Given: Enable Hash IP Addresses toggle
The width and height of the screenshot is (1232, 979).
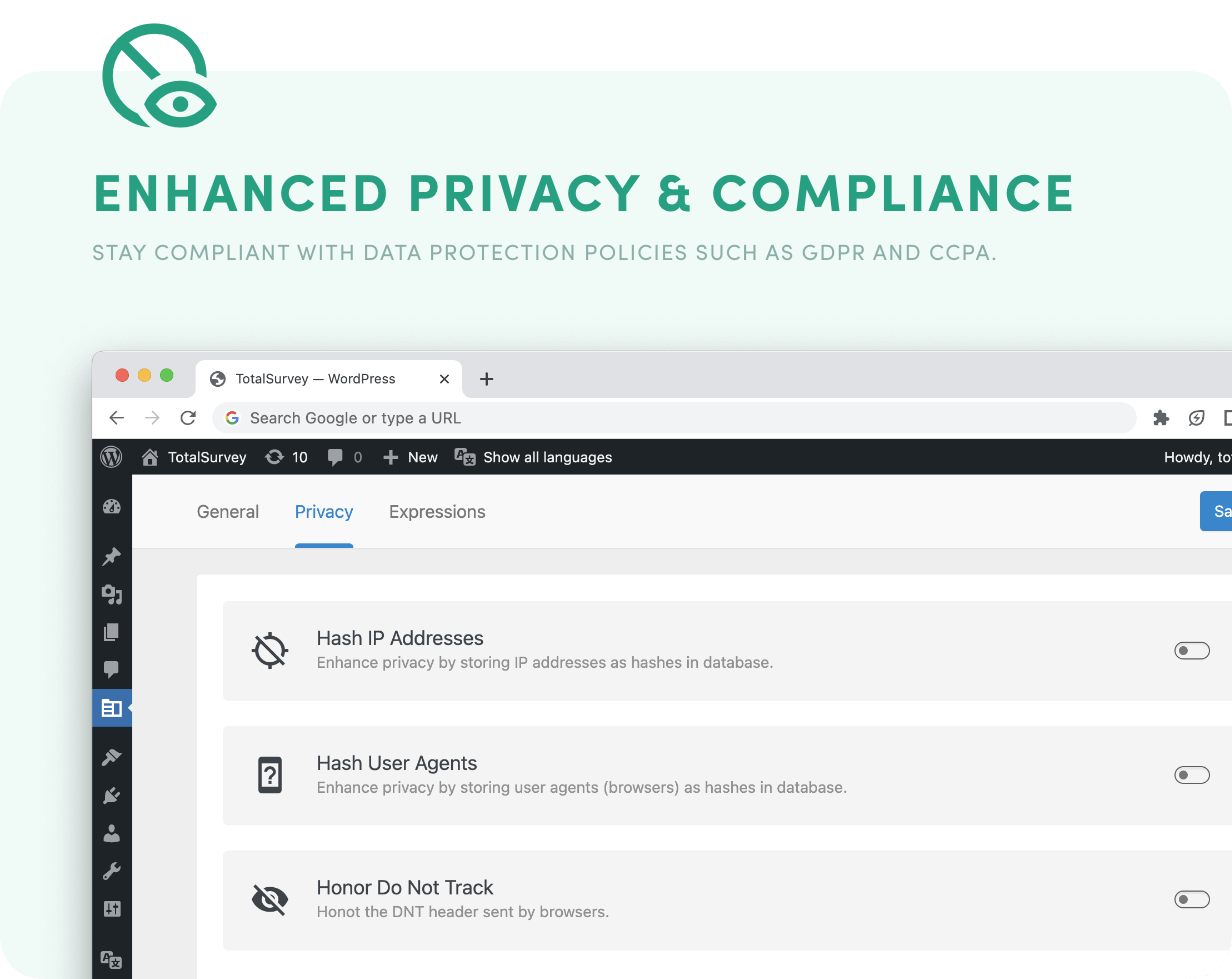Looking at the screenshot, I should [x=1192, y=651].
